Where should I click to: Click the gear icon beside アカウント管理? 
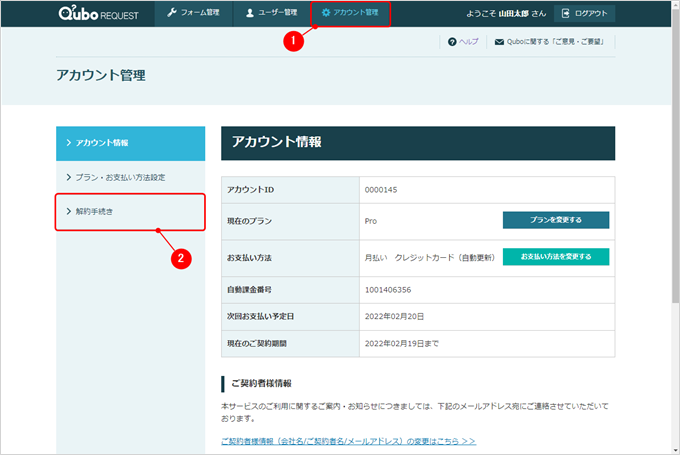pyautogui.click(x=326, y=13)
